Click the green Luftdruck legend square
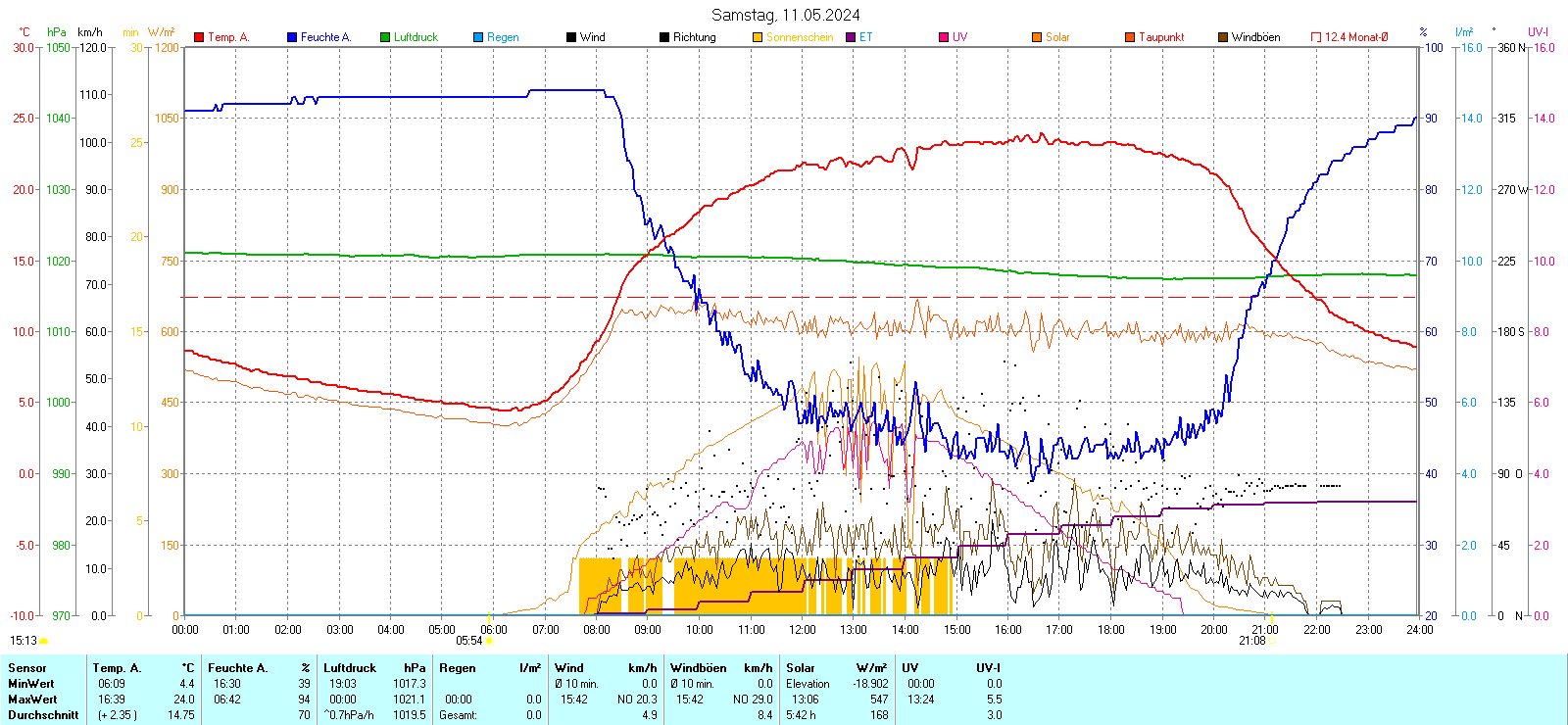 pos(385,37)
